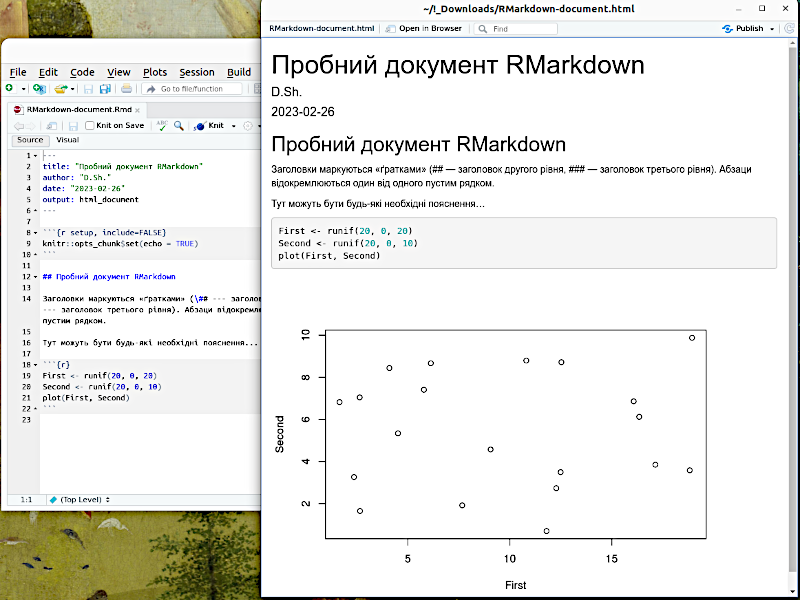The height and width of the screenshot is (600, 800).
Task: Collapse the setup chunk fold at line 8
Action: (x=35, y=233)
